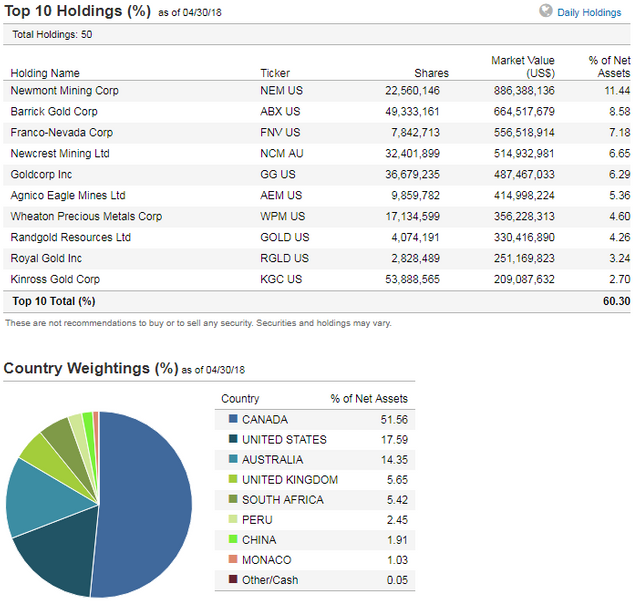Click the Top 10 Total value 60.30
Screen dimensions: 640x609
[x=617, y=301]
